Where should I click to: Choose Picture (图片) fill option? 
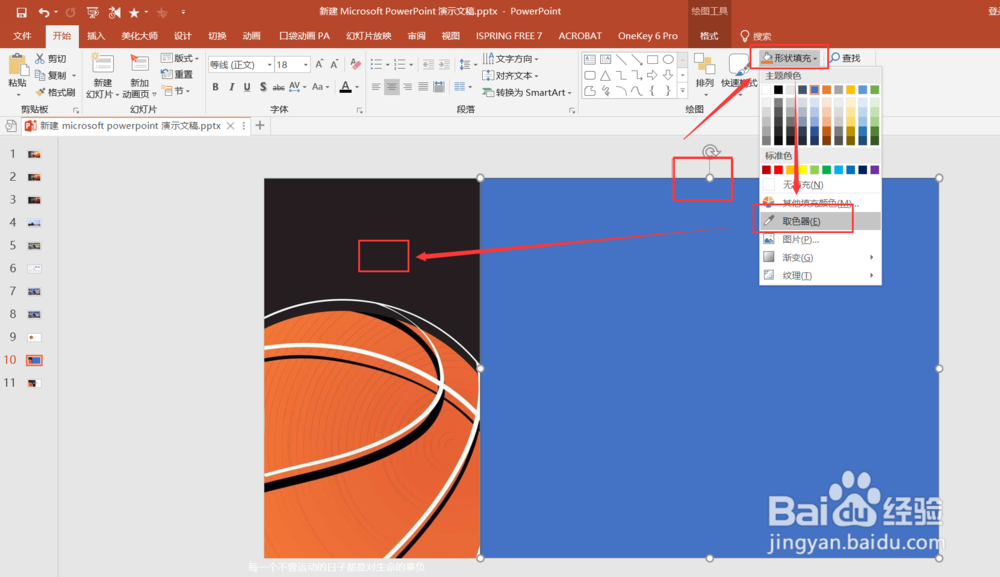[820, 239]
